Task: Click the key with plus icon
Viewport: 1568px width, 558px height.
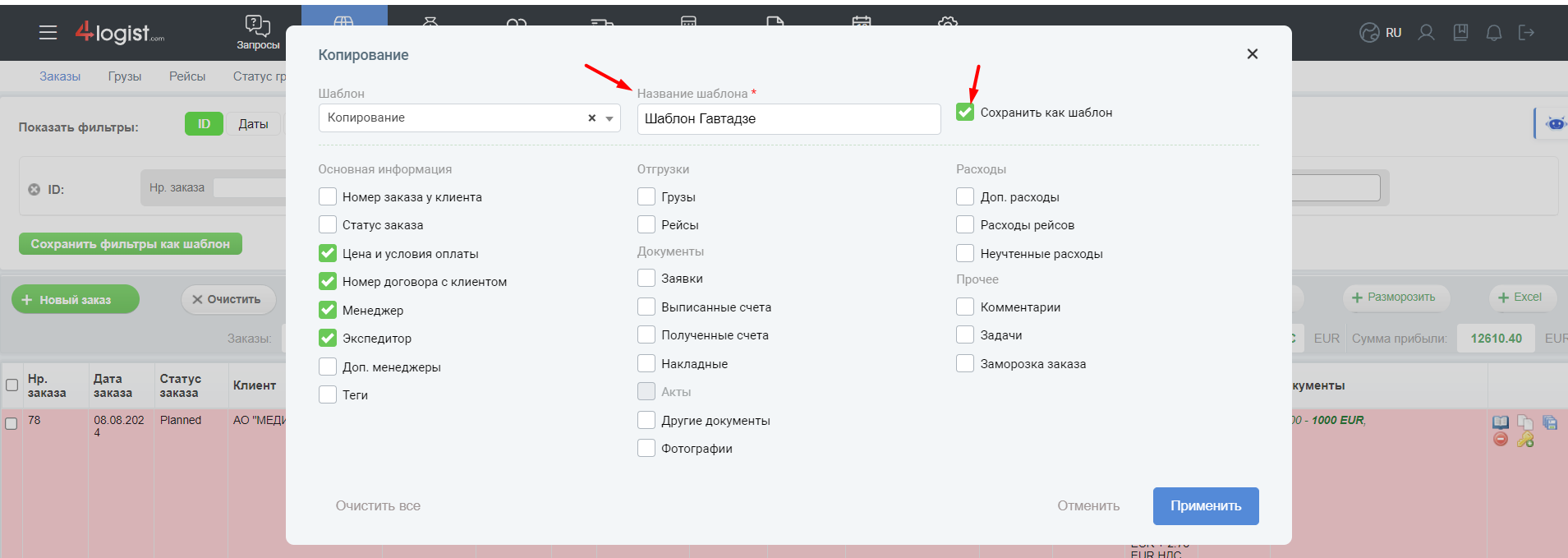Action: pyautogui.click(x=1525, y=440)
